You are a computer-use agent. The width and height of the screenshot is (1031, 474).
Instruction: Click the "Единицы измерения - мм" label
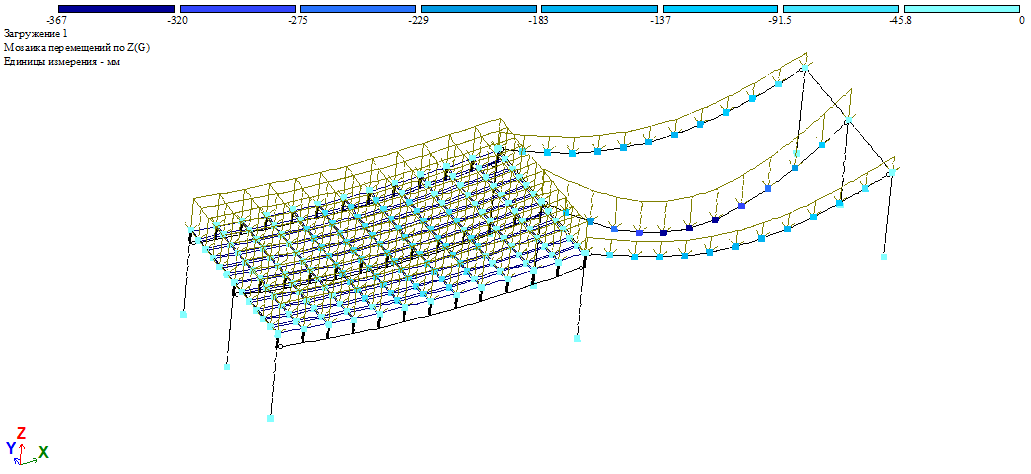pyautogui.click(x=61, y=62)
